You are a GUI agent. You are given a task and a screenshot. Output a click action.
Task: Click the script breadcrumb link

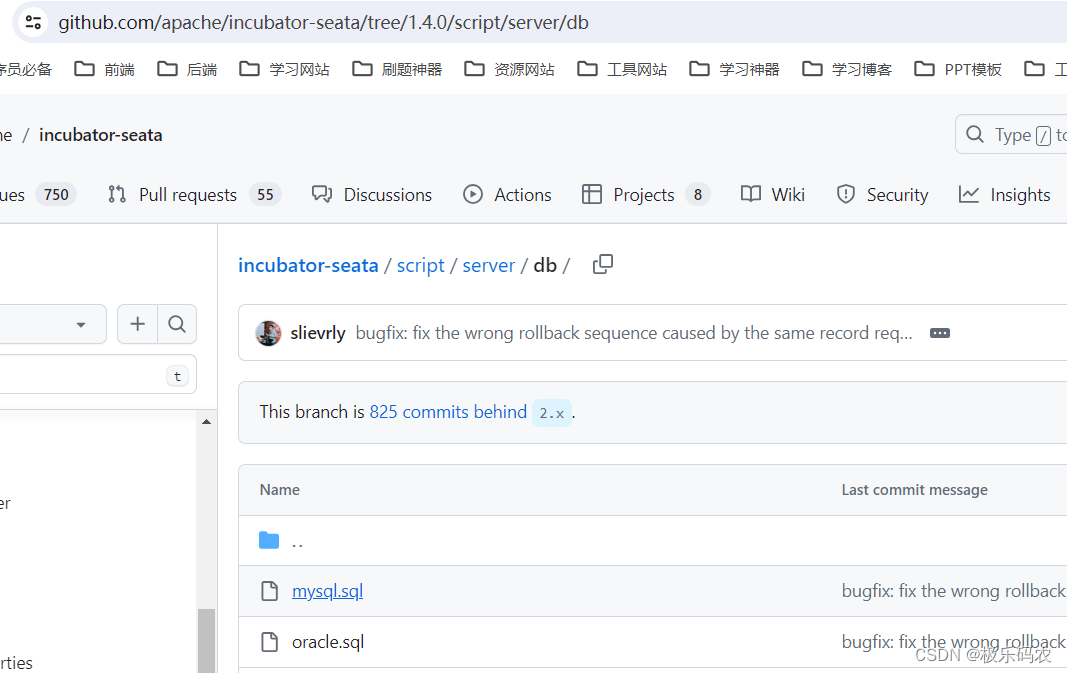point(421,265)
